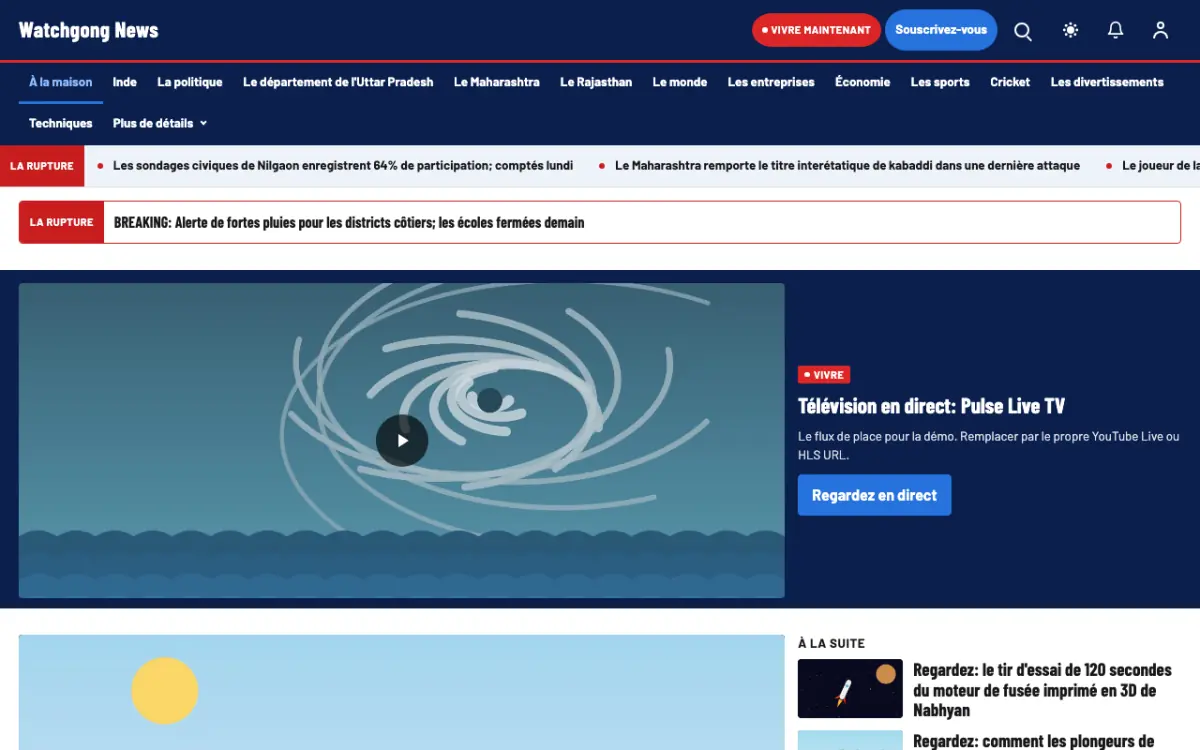Viewport: 1200px width, 750px height.
Task: Open Les sports section
Action: 940,82
